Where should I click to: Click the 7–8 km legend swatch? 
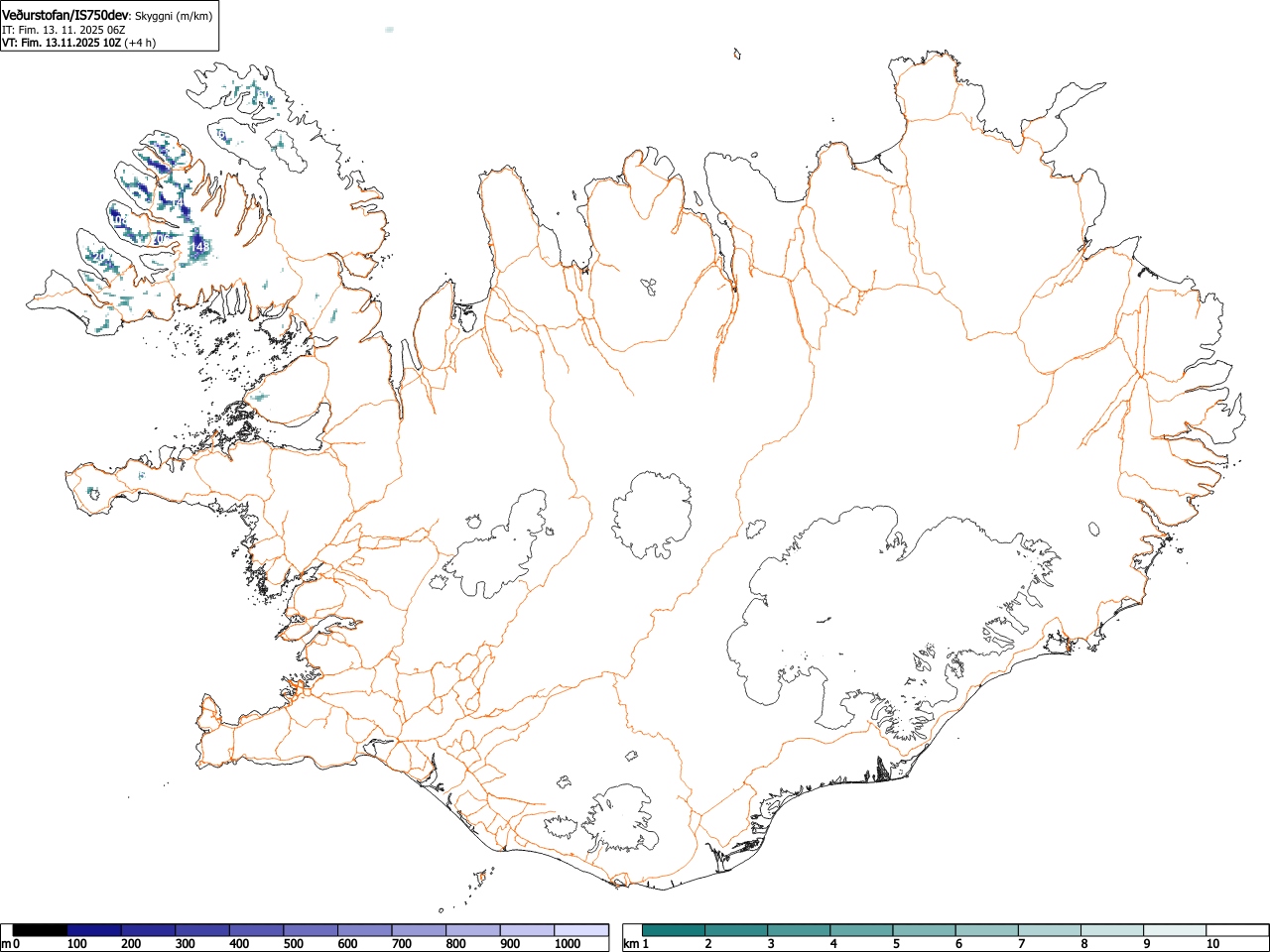tap(1050, 930)
